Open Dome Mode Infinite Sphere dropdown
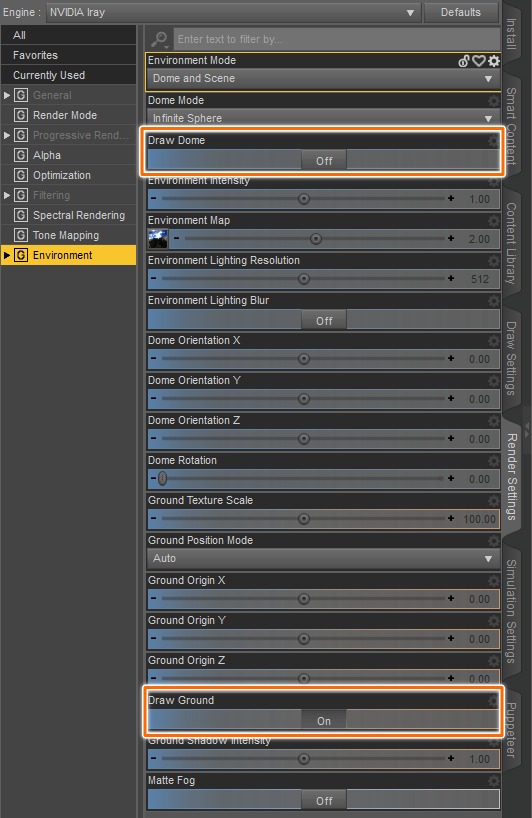532x818 pixels. pyautogui.click(x=323, y=118)
